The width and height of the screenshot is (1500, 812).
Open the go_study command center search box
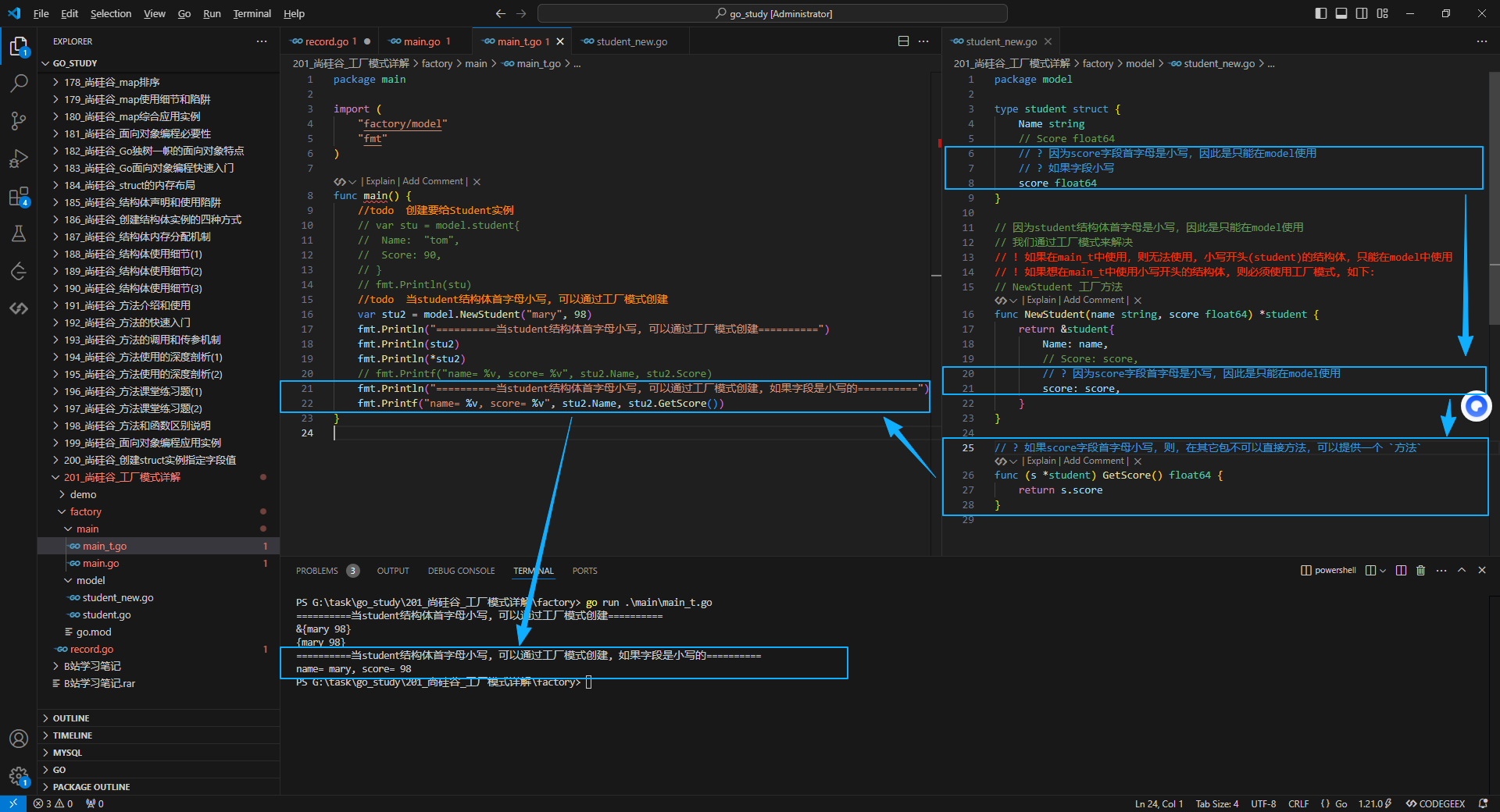[x=773, y=13]
